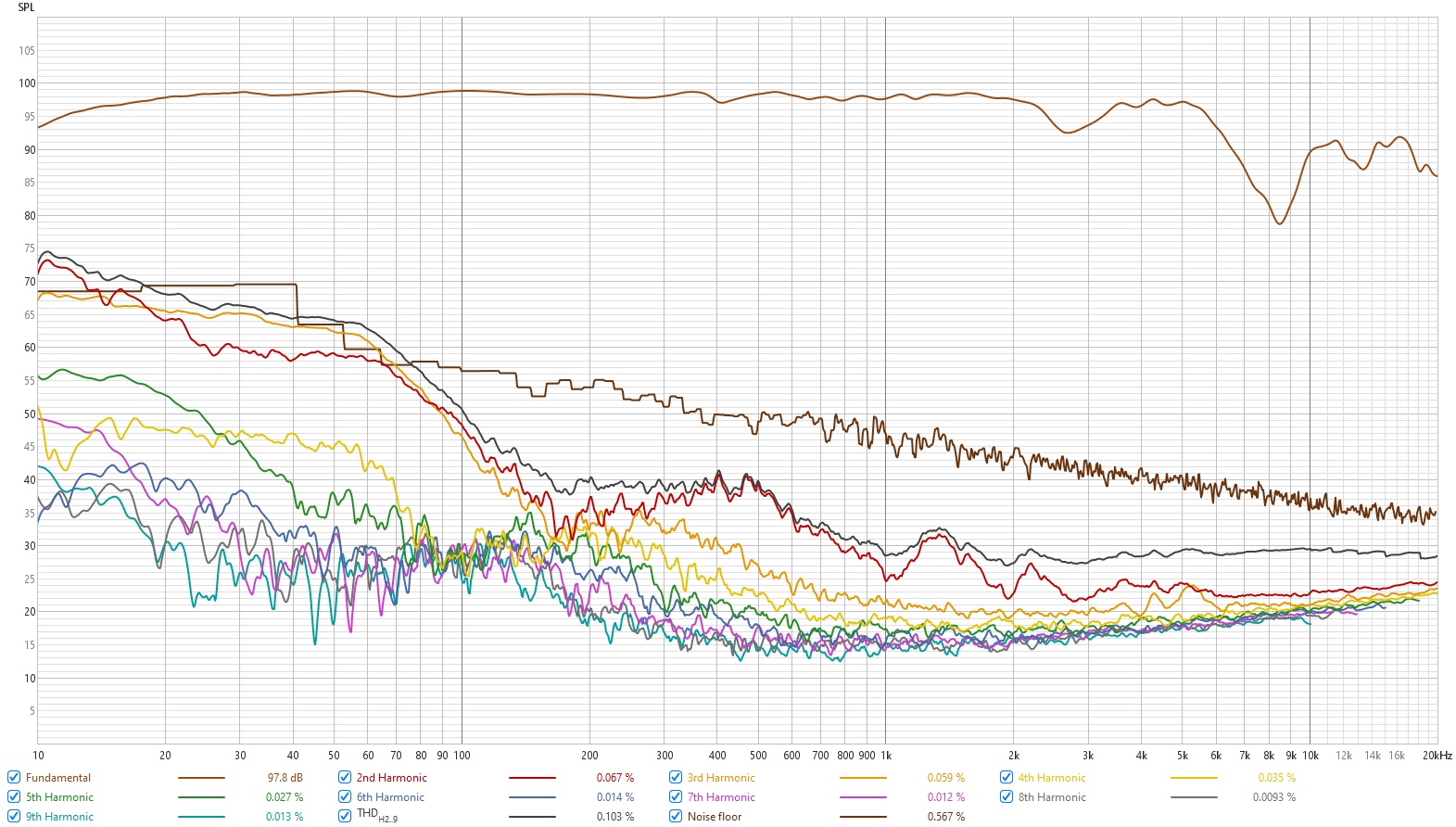Click the 0.035 % 4th harmonic value
This screenshot has width=1456, height=827.
[x=1277, y=778]
